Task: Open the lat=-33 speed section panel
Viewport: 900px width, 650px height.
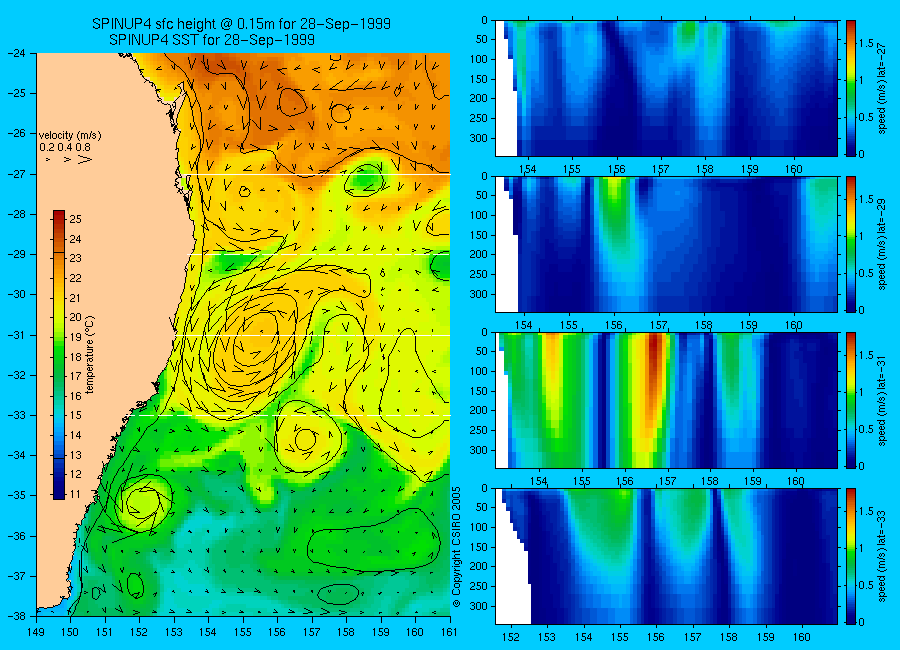Action: (x=666, y=556)
